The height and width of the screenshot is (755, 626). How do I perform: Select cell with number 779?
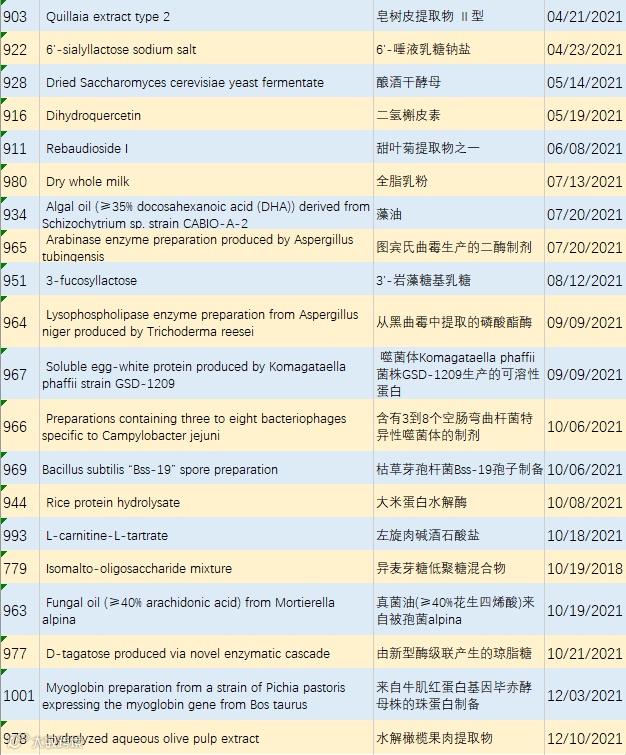click(20, 568)
